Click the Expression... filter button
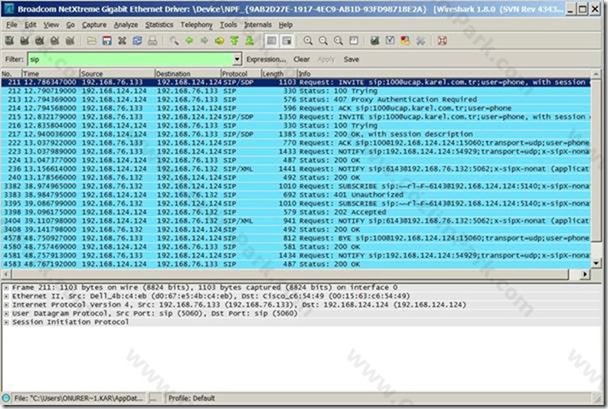 pos(266,59)
